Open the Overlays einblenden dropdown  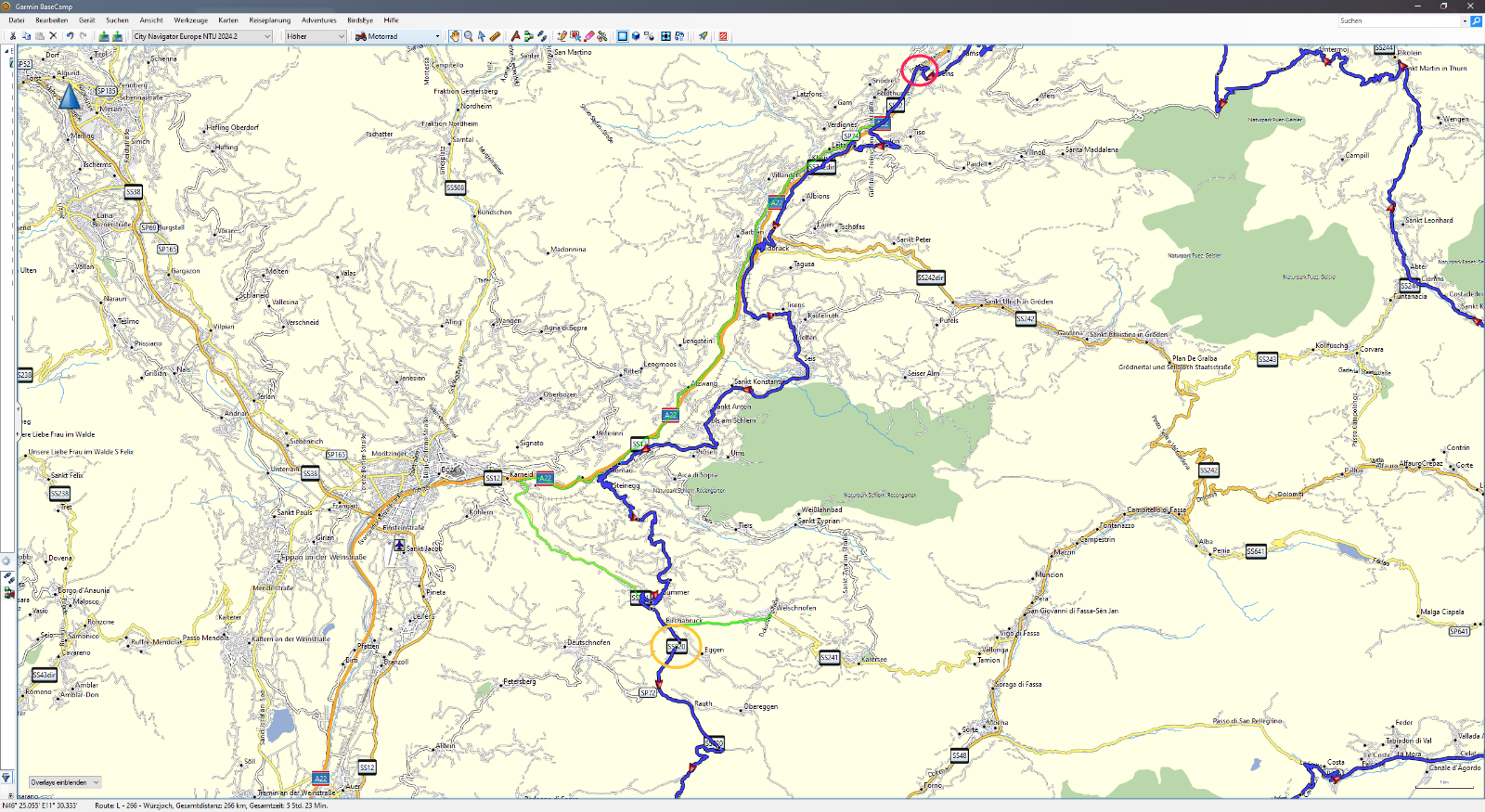click(64, 782)
